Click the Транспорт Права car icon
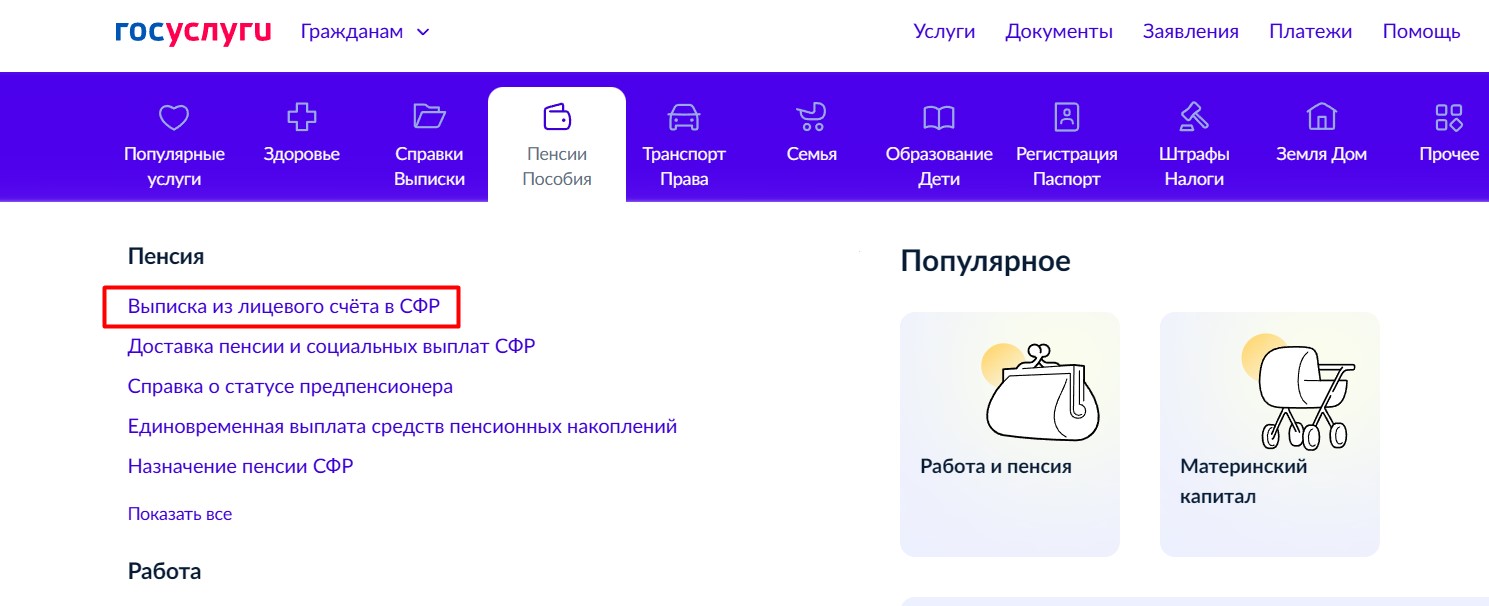Screen dimensions: 1489x606 coord(684,118)
